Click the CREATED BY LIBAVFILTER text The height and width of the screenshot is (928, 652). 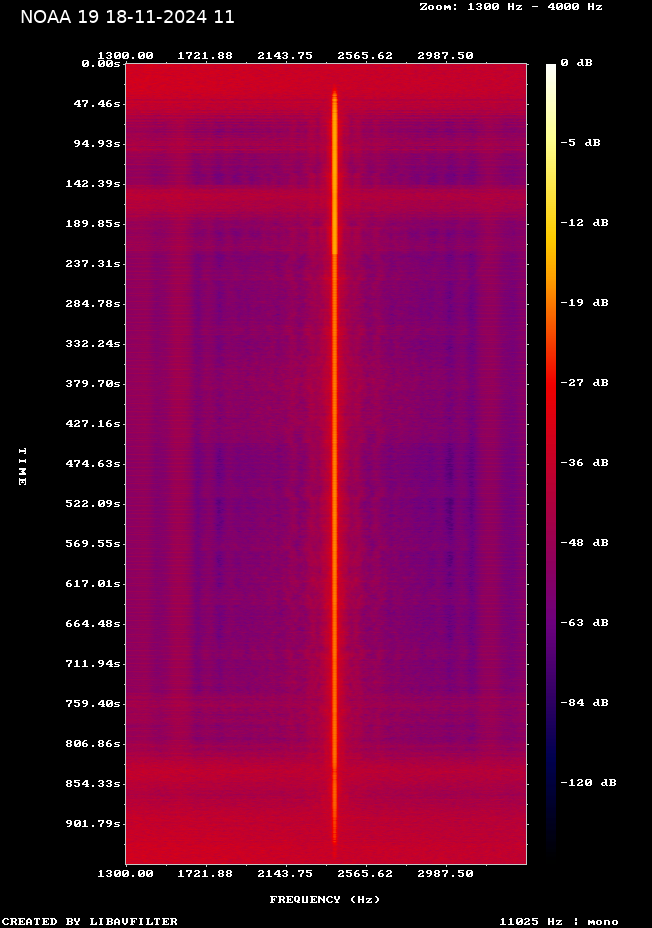click(89, 921)
